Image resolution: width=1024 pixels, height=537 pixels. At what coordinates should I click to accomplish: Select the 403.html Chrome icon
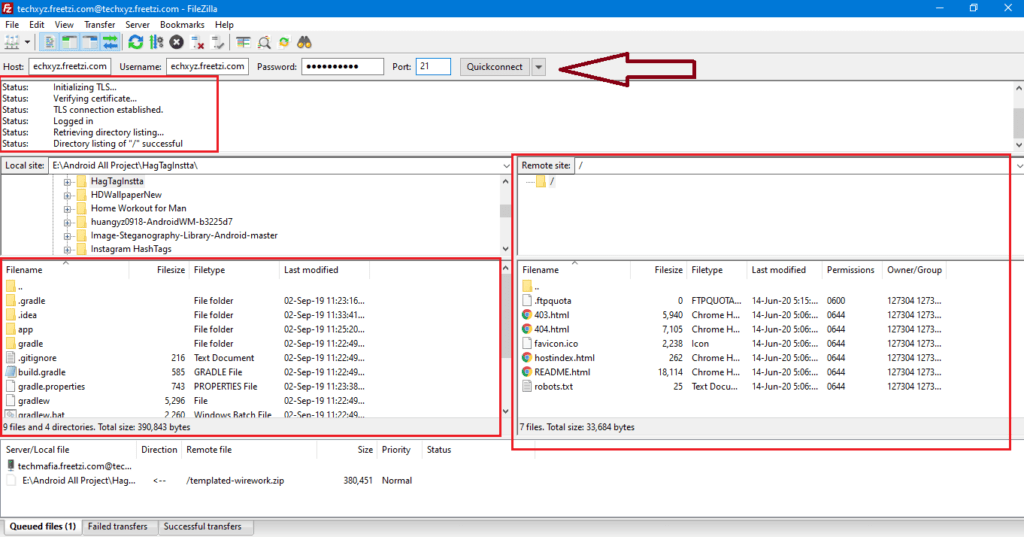coord(527,315)
